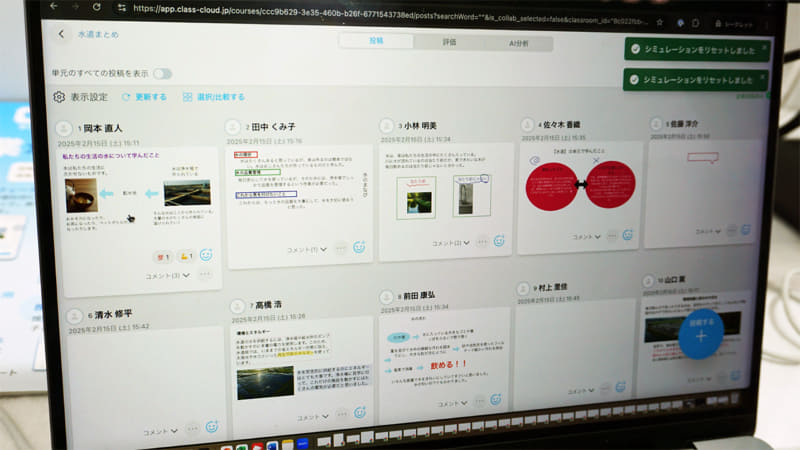This screenshot has height=450, width=800.
Task: Click the 更新する refresh button
Action: point(144,97)
